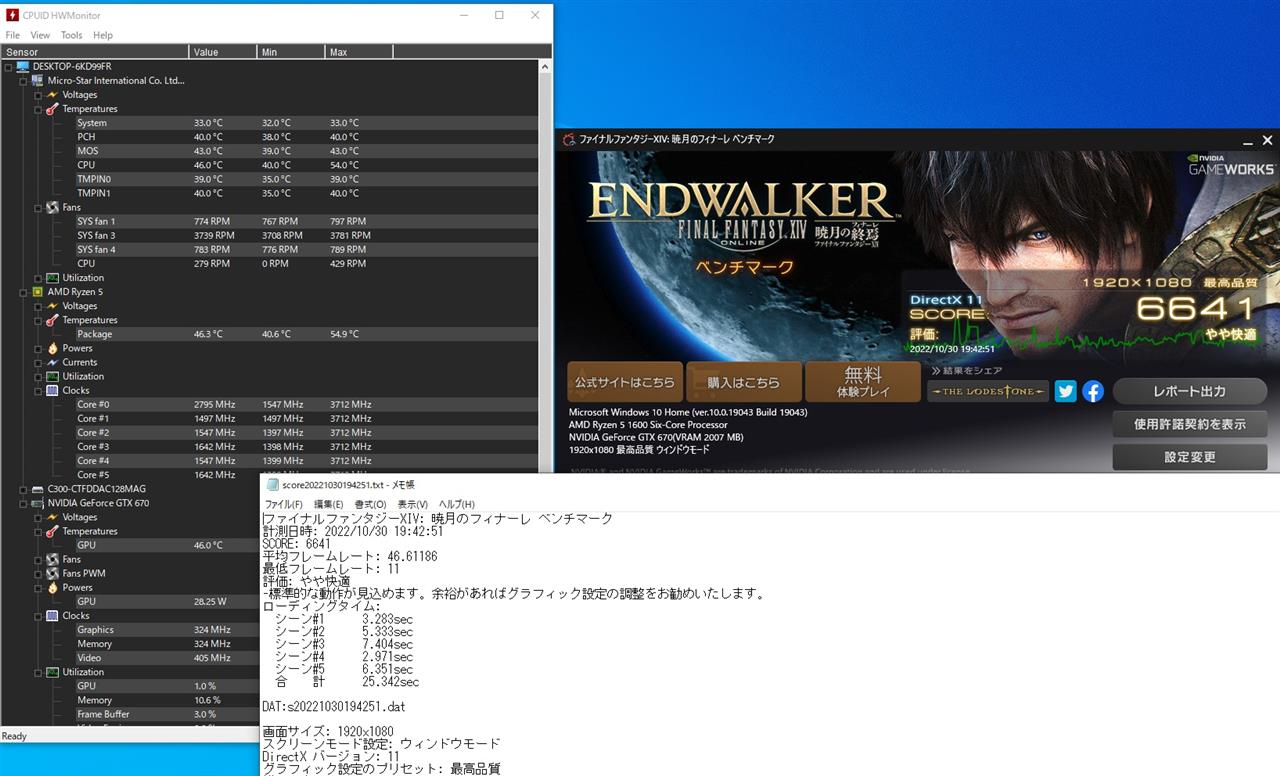Click the benchmark window title bar icon
This screenshot has width=1280, height=776.
point(569,139)
